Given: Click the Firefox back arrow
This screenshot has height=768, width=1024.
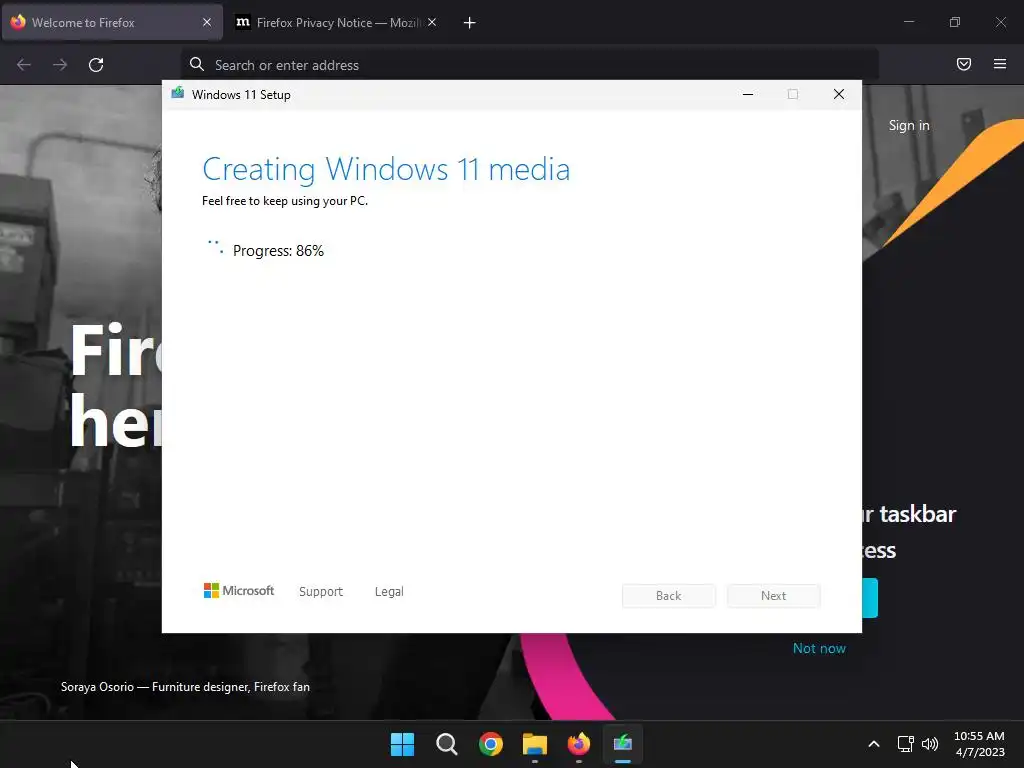Looking at the screenshot, I should pyautogui.click(x=24, y=65).
